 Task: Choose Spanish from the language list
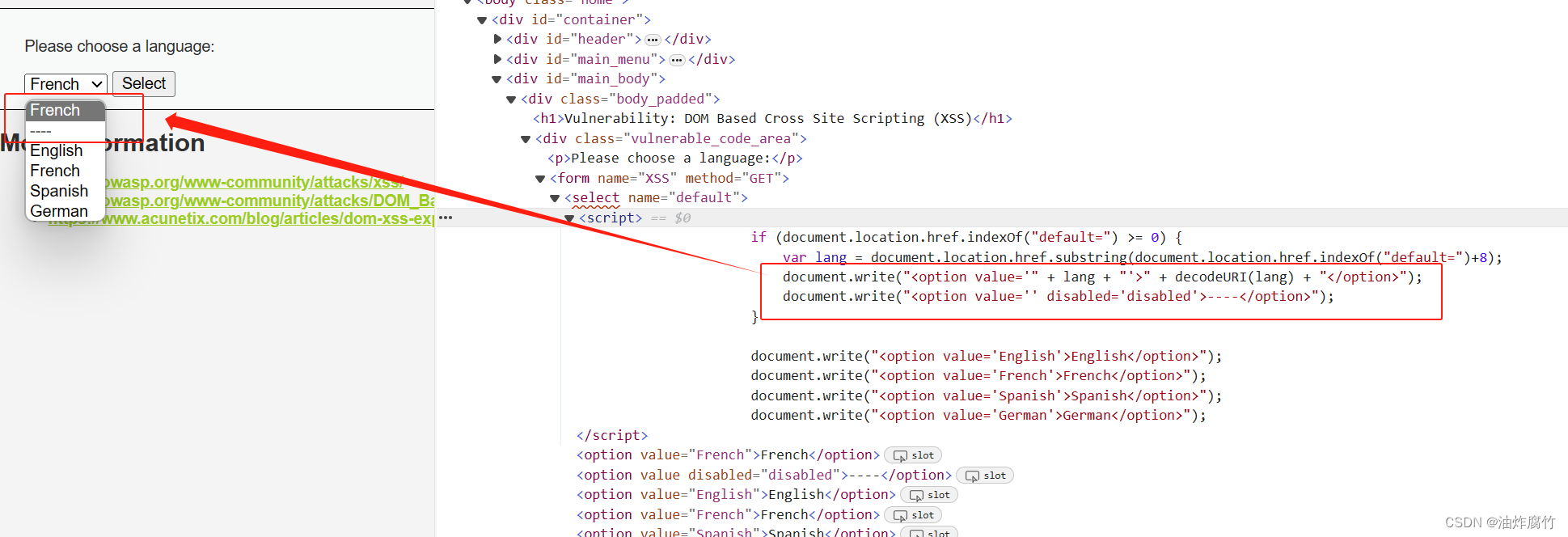coord(59,191)
